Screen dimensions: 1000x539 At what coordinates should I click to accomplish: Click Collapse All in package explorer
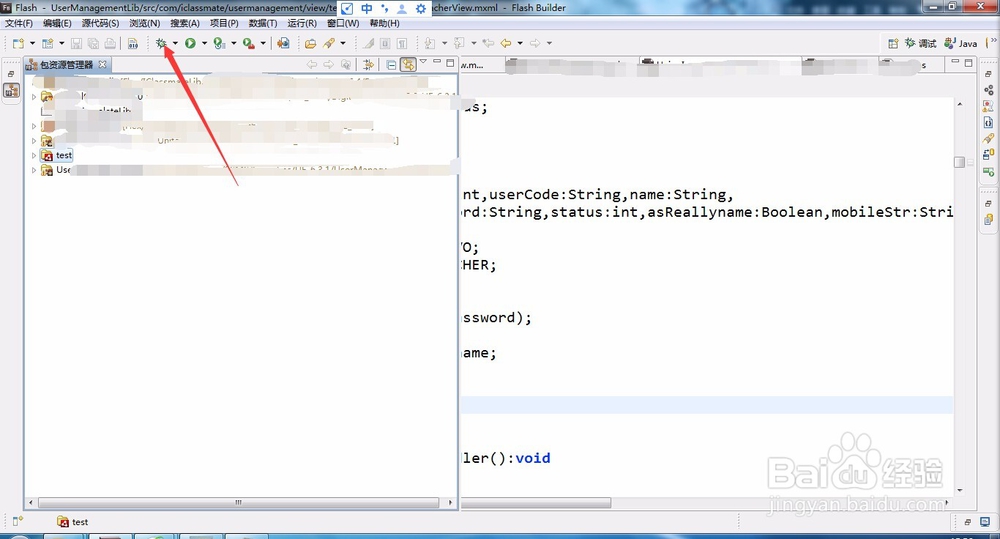391,64
